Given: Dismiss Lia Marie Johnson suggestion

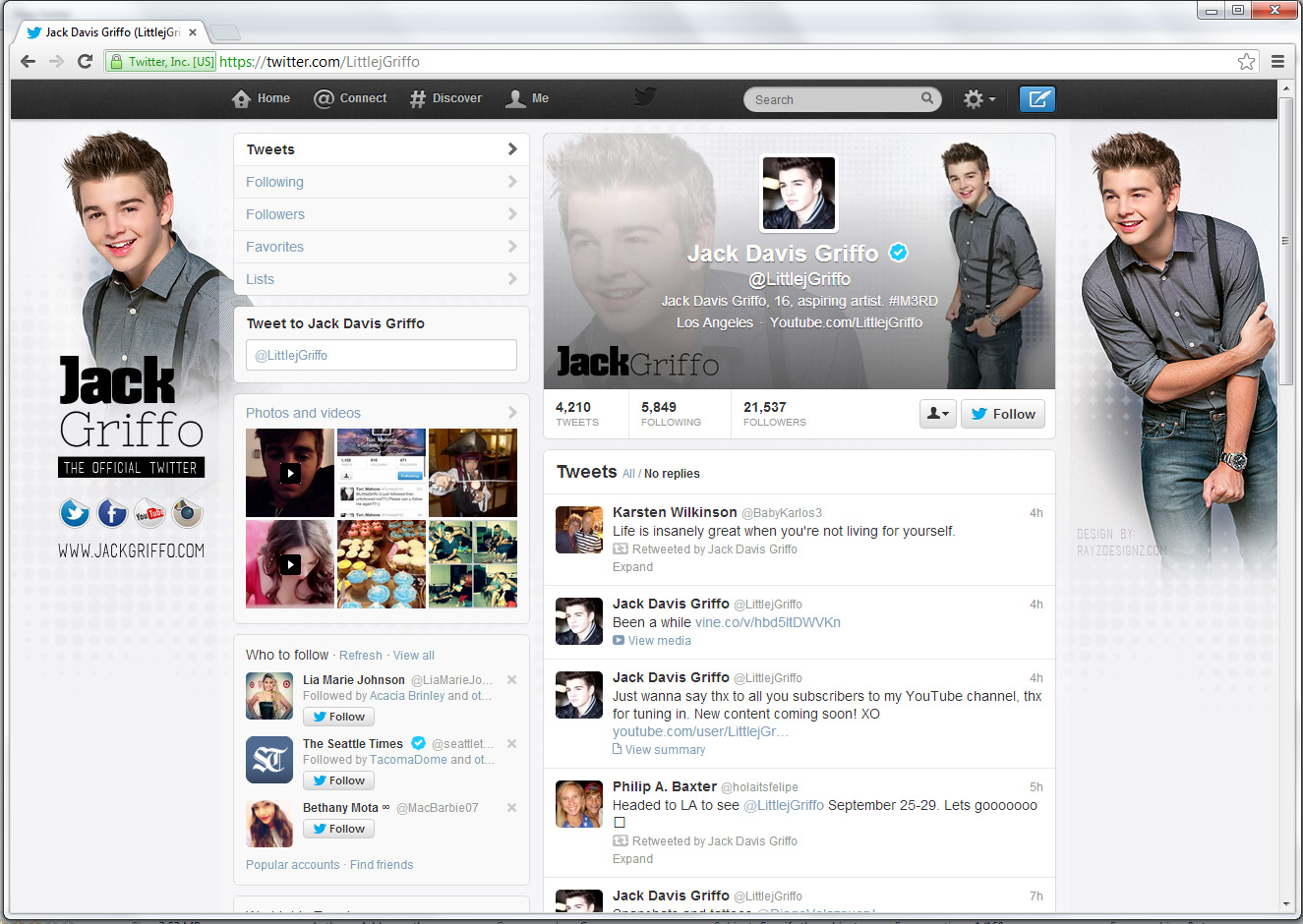Looking at the screenshot, I should (x=511, y=680).
